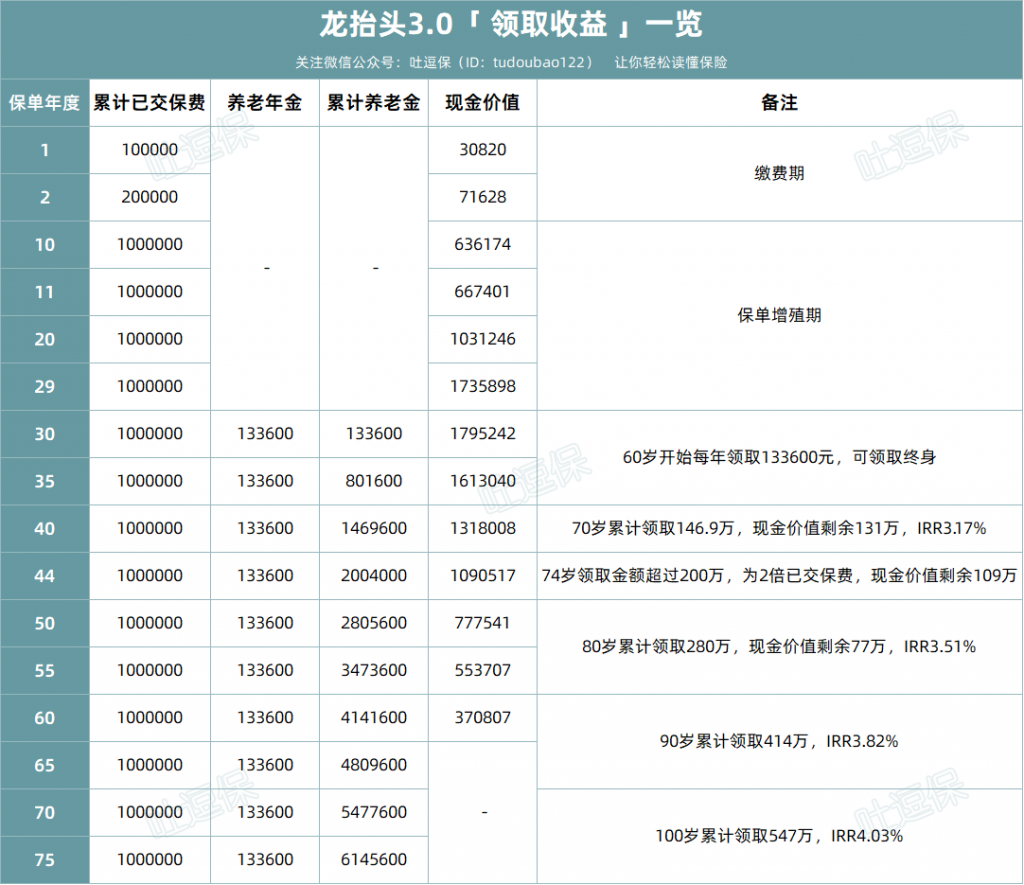Viewport: 1024px width, 885px height.
Task: Click cumulative pension value 2004000
Action: tap(374, 575)
